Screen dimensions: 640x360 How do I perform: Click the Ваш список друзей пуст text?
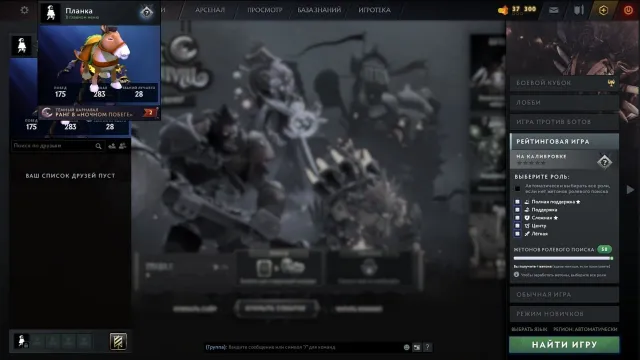(x=70, y=176)
